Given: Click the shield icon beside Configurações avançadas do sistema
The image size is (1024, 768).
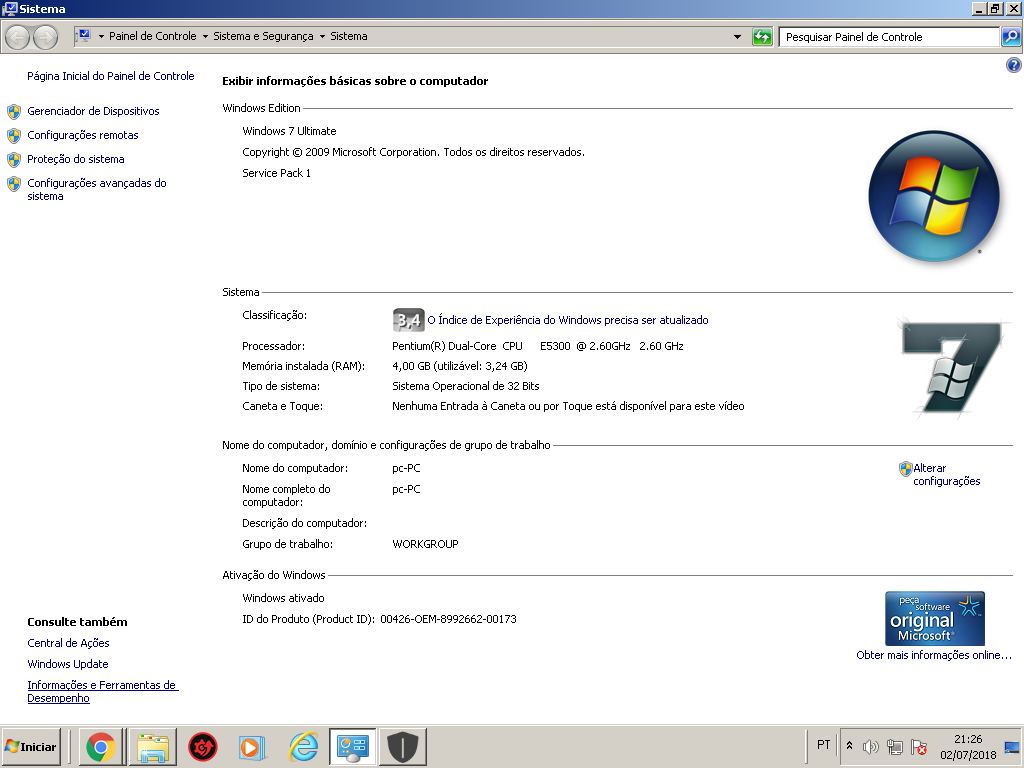Looking at the screenshot, I should point(14,184).
